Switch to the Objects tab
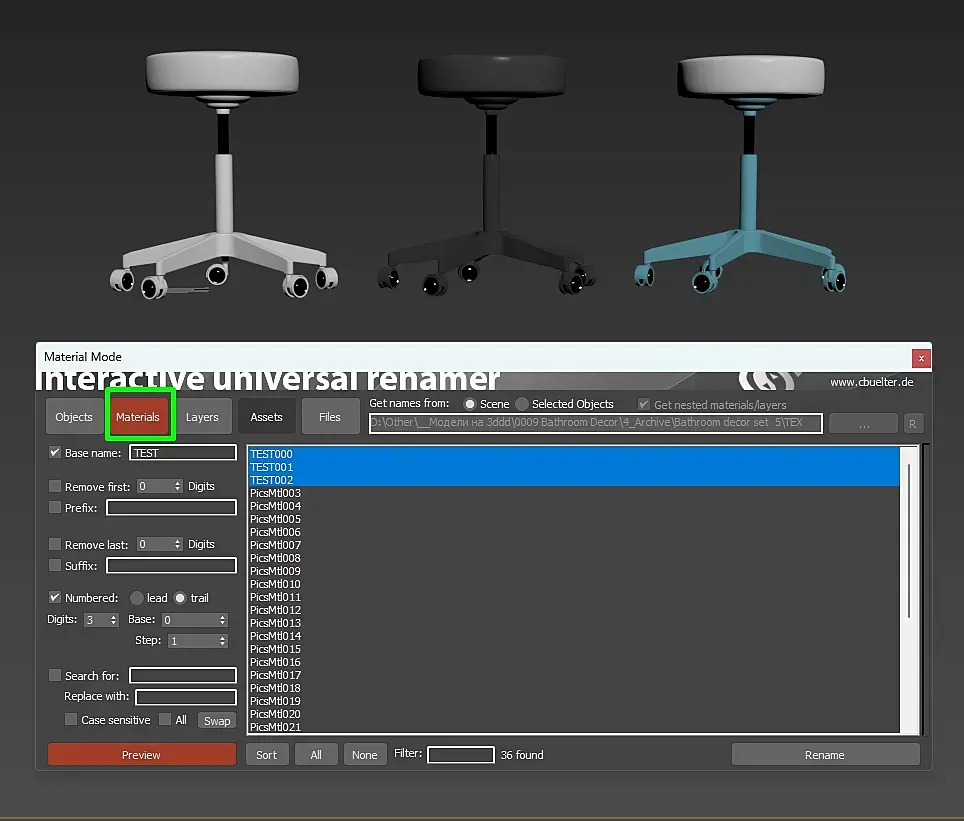 tap(74, 416)
